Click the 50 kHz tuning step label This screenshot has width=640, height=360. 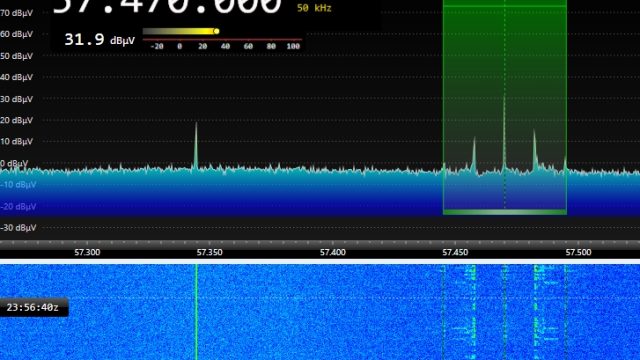click(314, 8)
